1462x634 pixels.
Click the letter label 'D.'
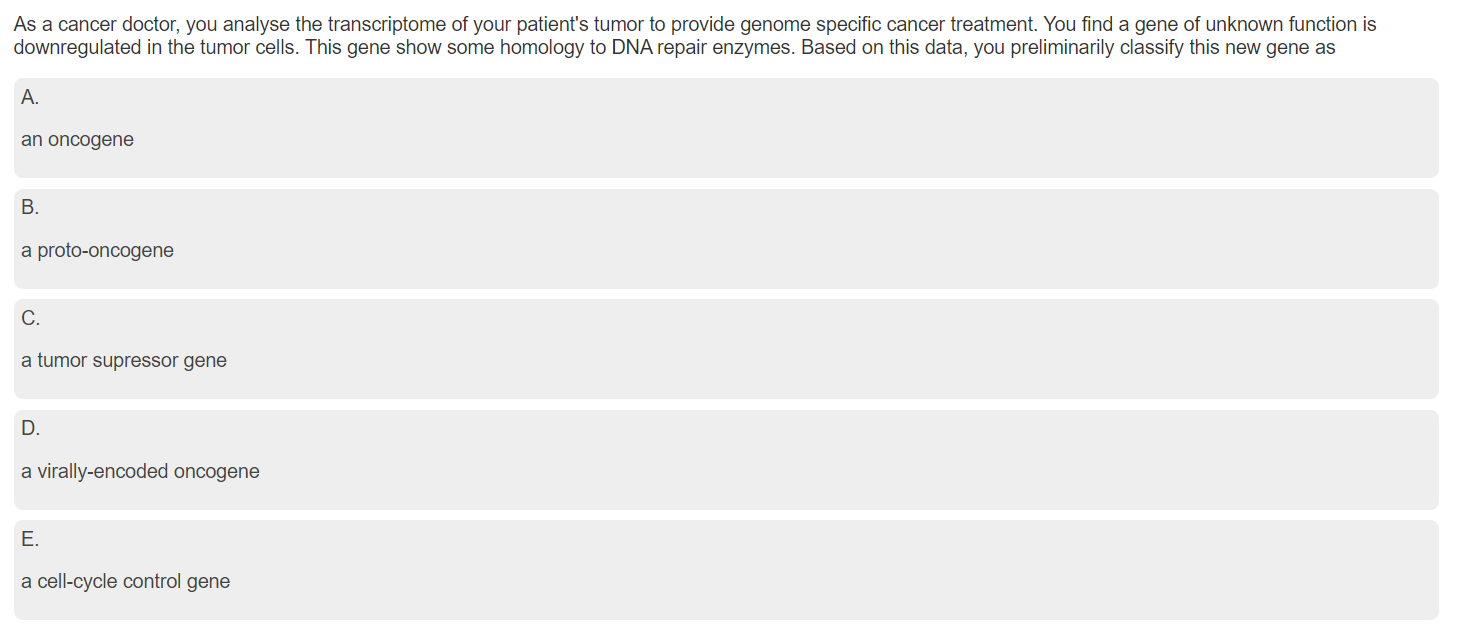coord(31,429)
